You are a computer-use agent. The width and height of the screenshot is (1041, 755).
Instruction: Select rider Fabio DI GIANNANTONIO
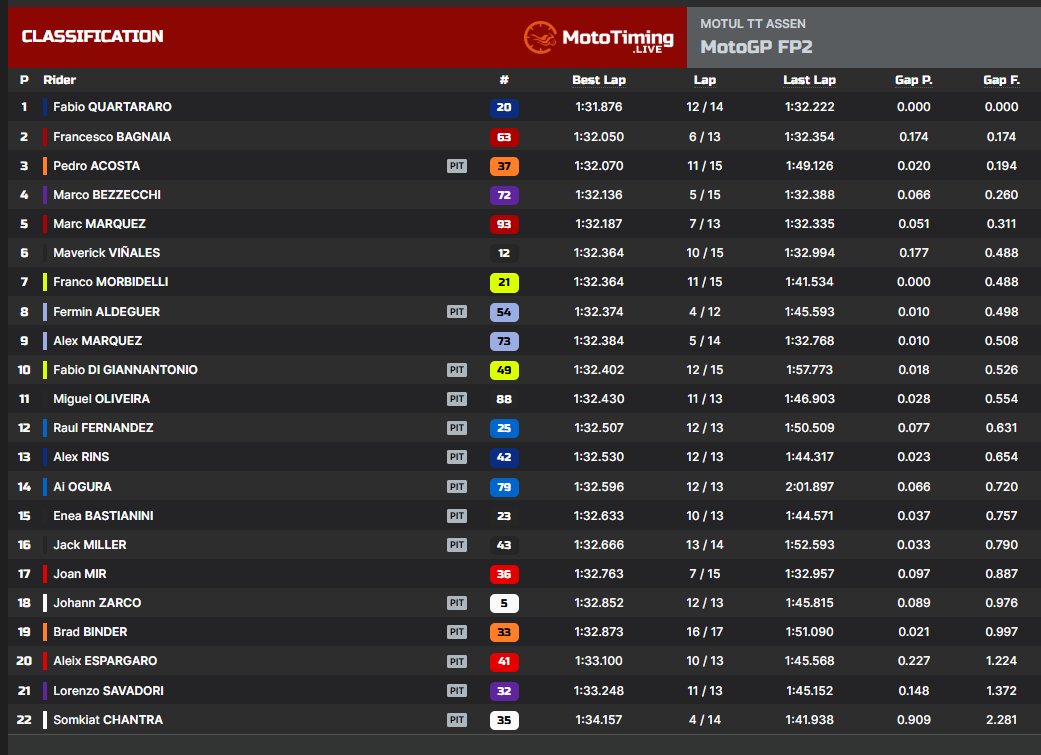[125, 370]
